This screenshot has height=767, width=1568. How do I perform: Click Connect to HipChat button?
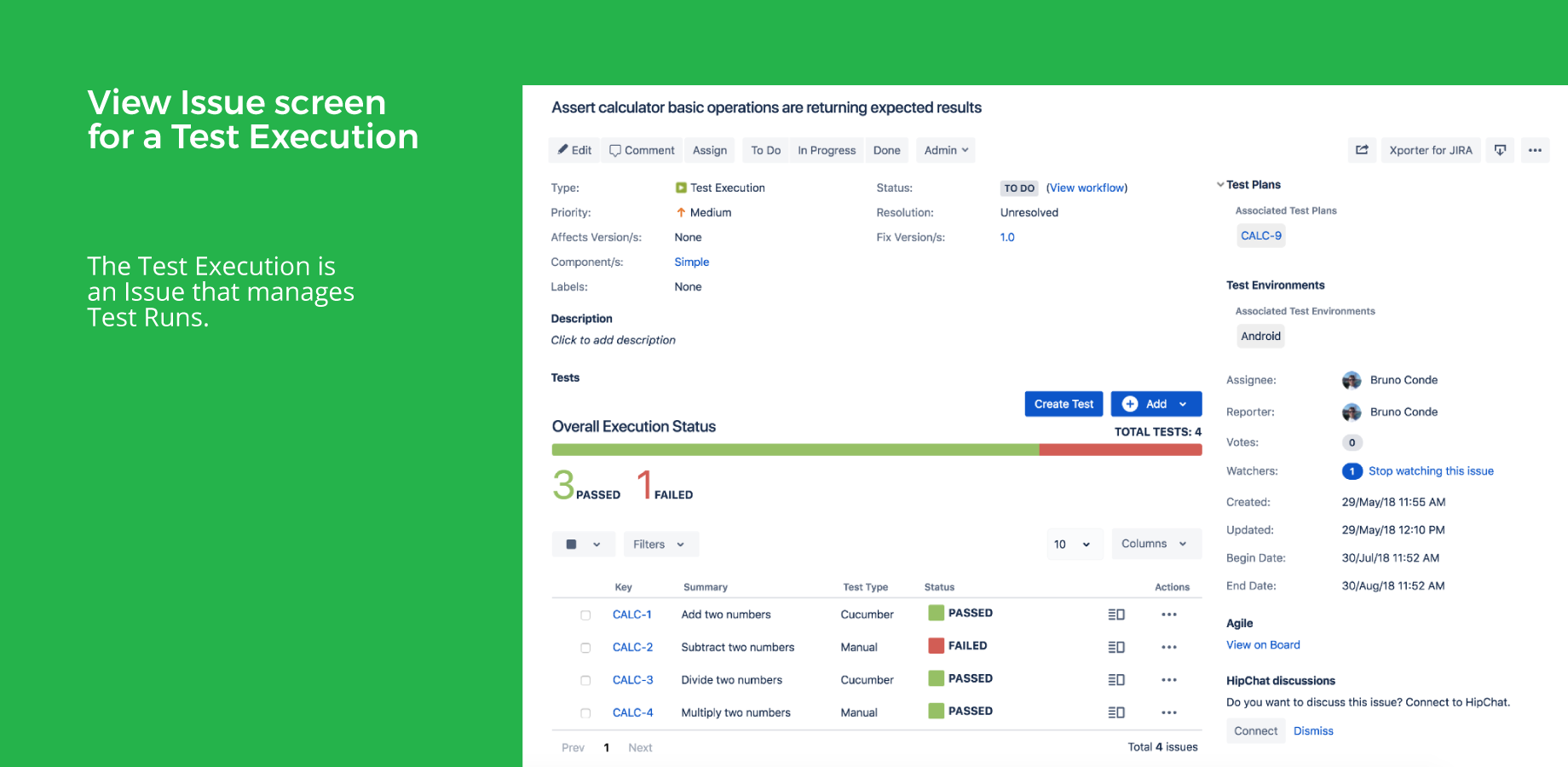click(1256, 731)
